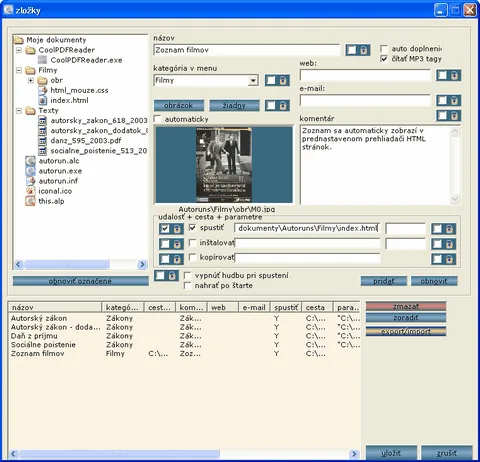
Task: Click the bottom table's right scroll arrow
Action: pos(354,454)
